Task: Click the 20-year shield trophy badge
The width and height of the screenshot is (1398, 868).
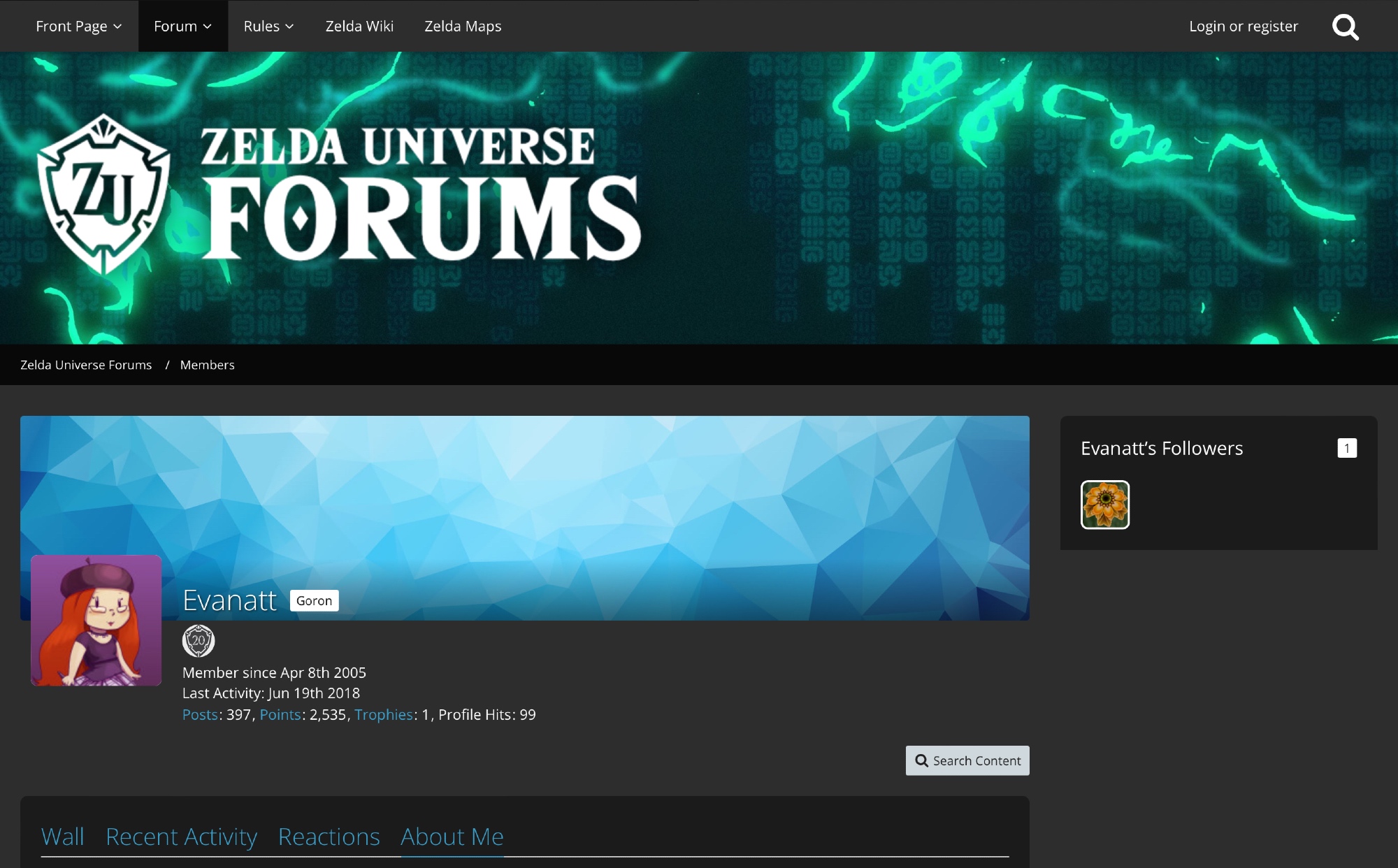Action: [x=199, y=640]
